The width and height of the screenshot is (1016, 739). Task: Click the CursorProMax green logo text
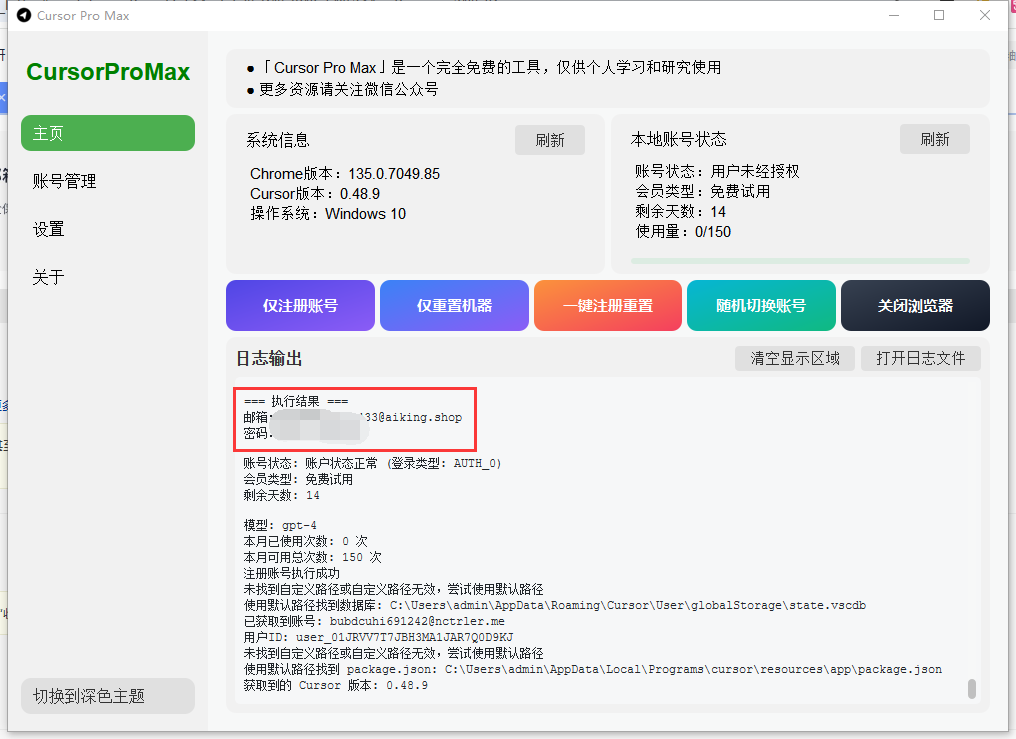point(108,72)
